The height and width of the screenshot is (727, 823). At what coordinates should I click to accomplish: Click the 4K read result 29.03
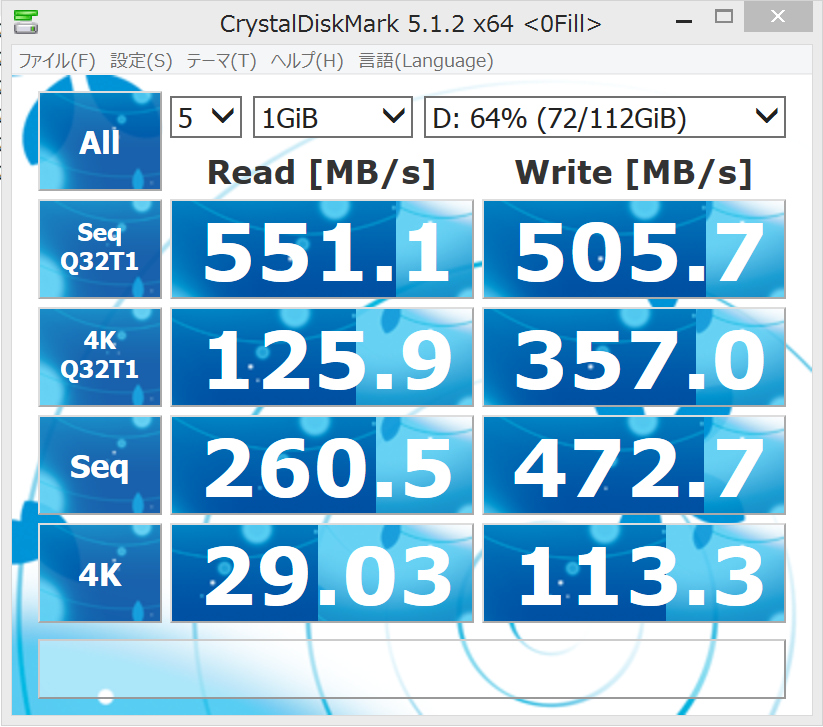(322, 573)
